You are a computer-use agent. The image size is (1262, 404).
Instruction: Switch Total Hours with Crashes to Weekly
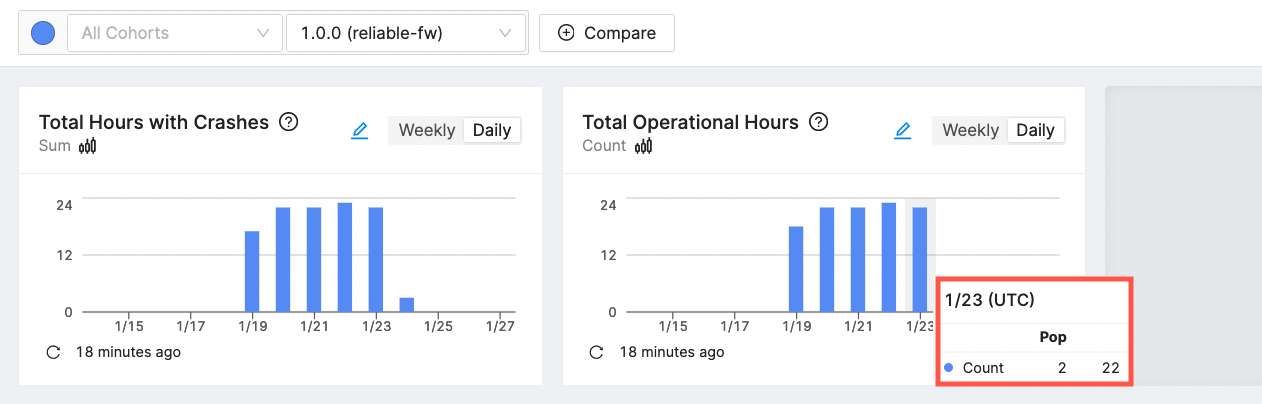(427, 130)
